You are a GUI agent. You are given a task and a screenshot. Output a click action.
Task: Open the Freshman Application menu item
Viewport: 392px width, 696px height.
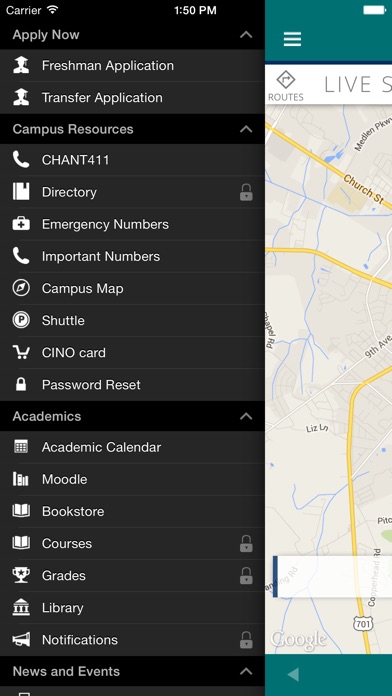point(132,66)
